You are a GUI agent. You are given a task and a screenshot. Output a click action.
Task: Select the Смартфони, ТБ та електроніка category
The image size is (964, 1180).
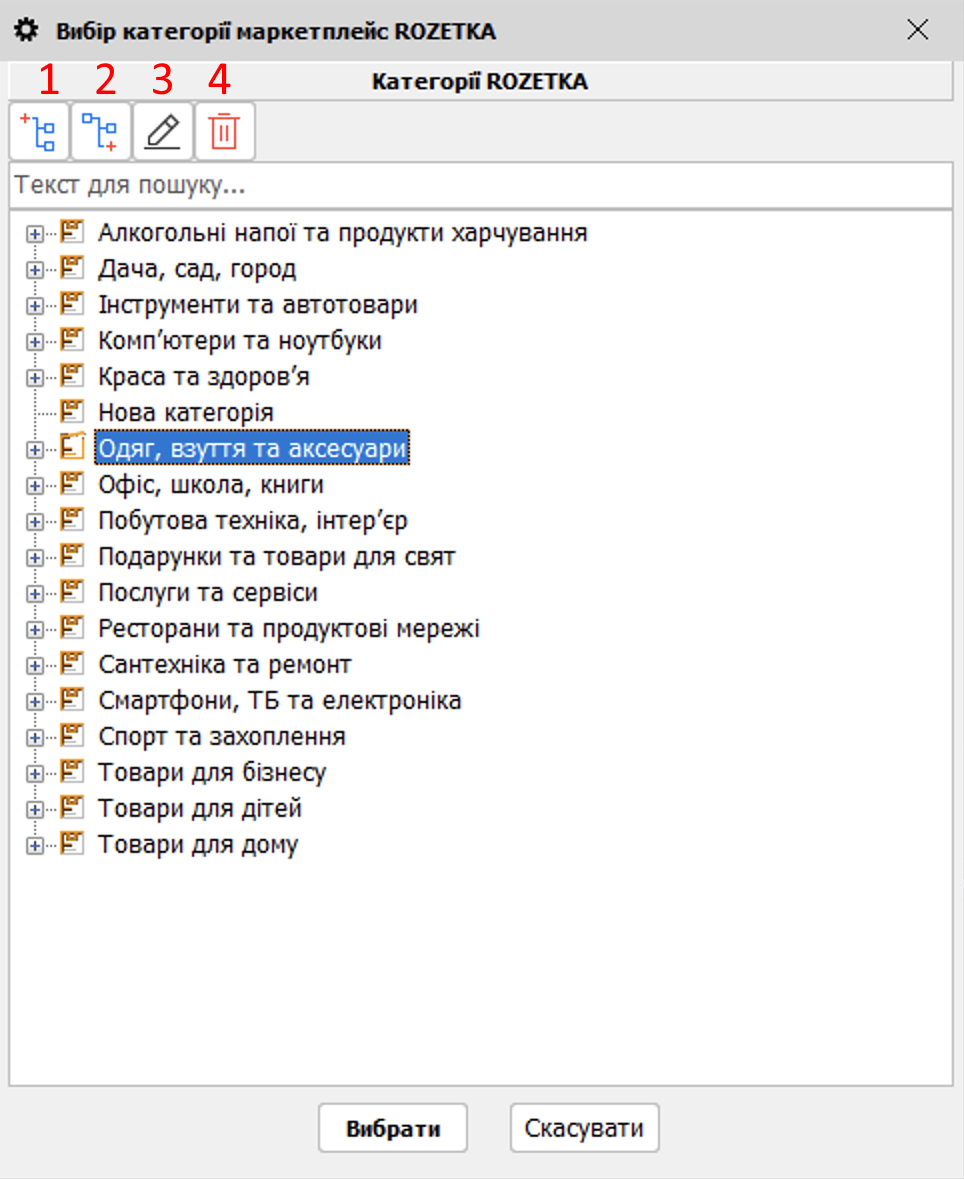coord(280,701)
